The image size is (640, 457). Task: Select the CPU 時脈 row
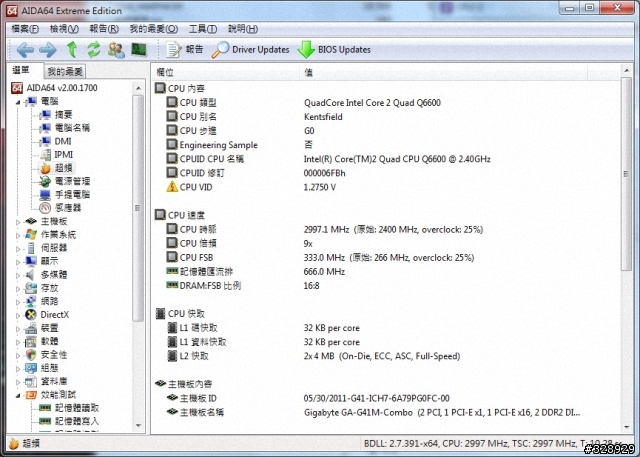click(x=385, y=229)
